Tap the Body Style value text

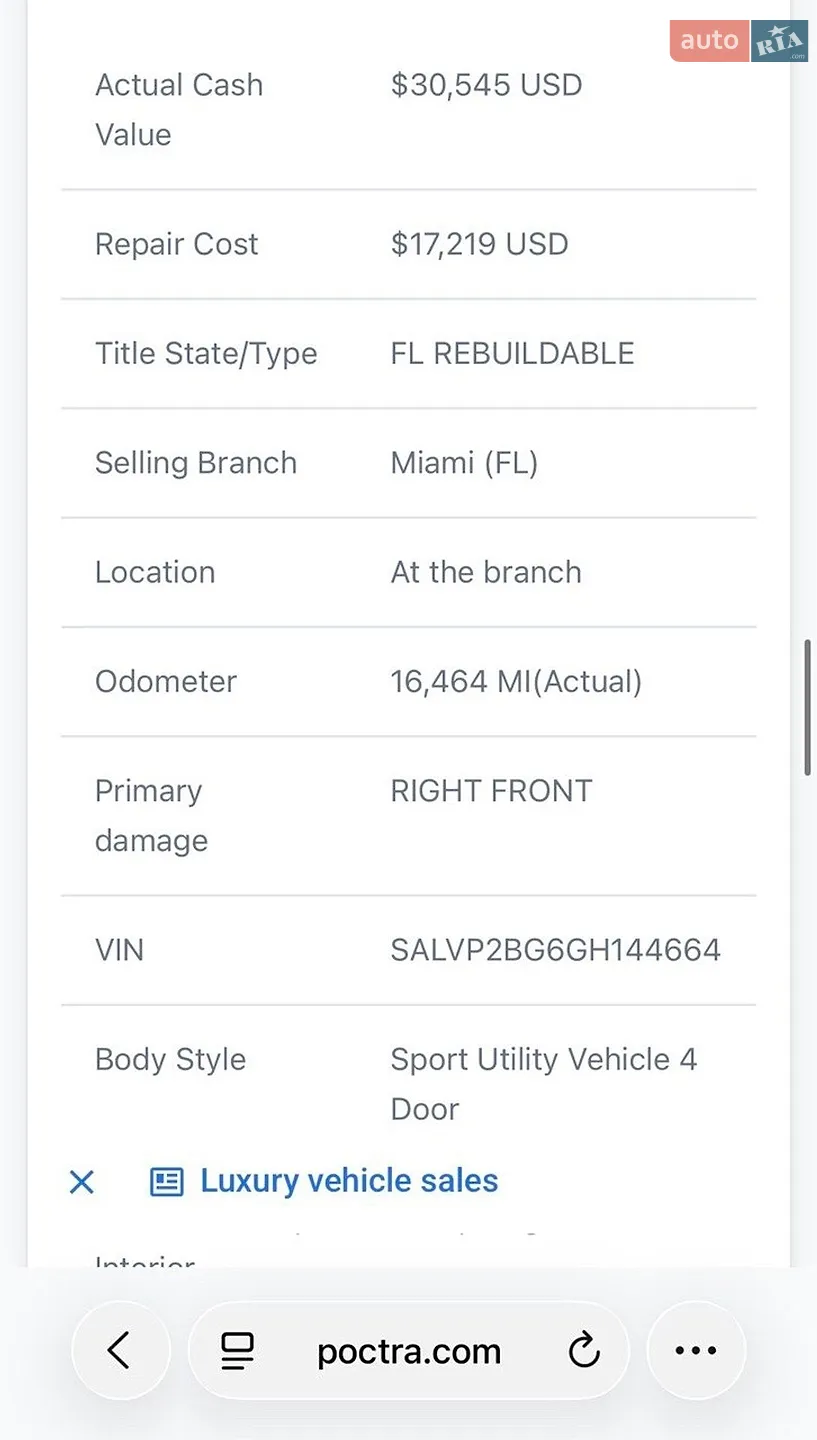coord(544,1084)
